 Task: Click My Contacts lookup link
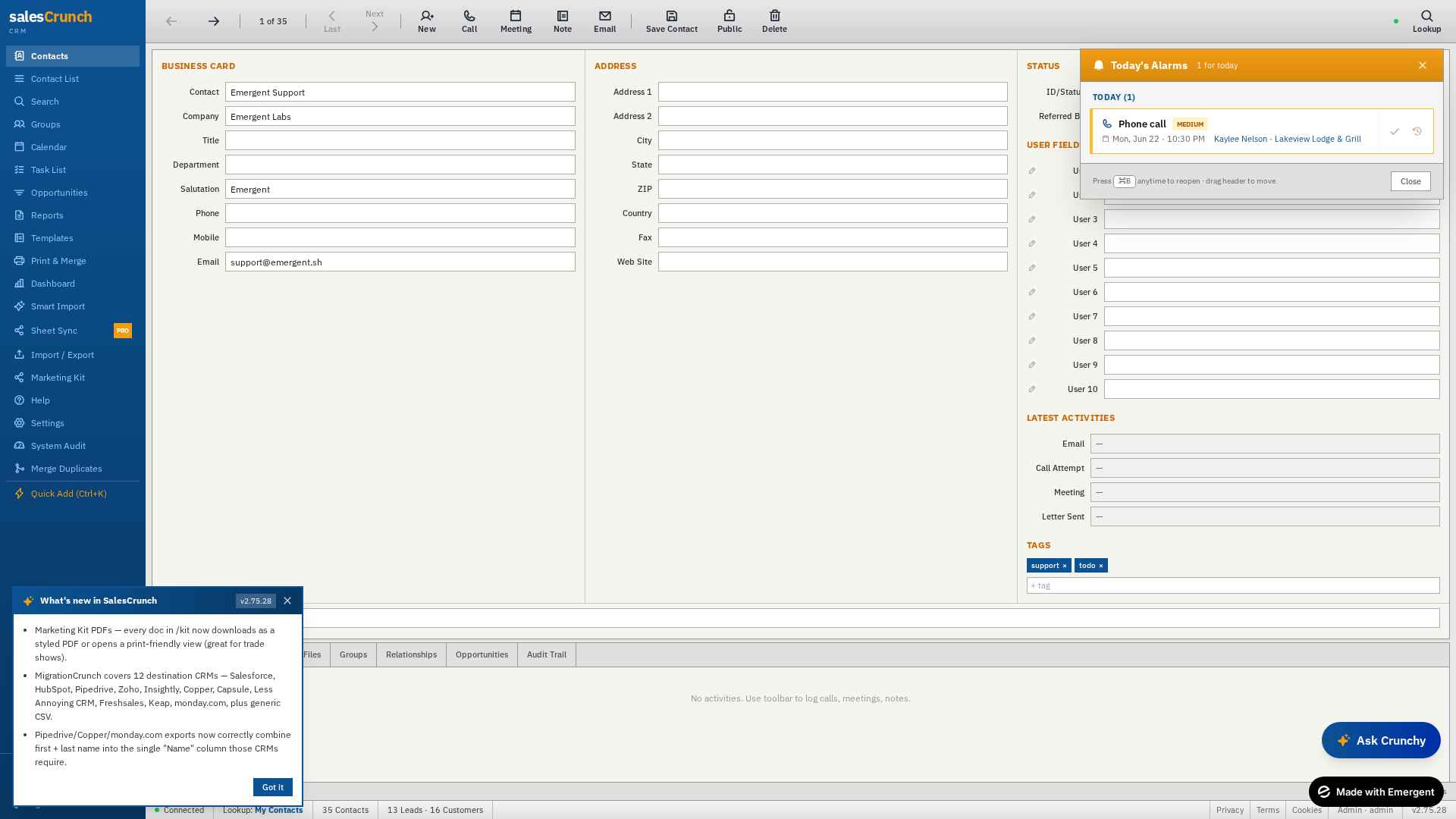coord(278,810)
